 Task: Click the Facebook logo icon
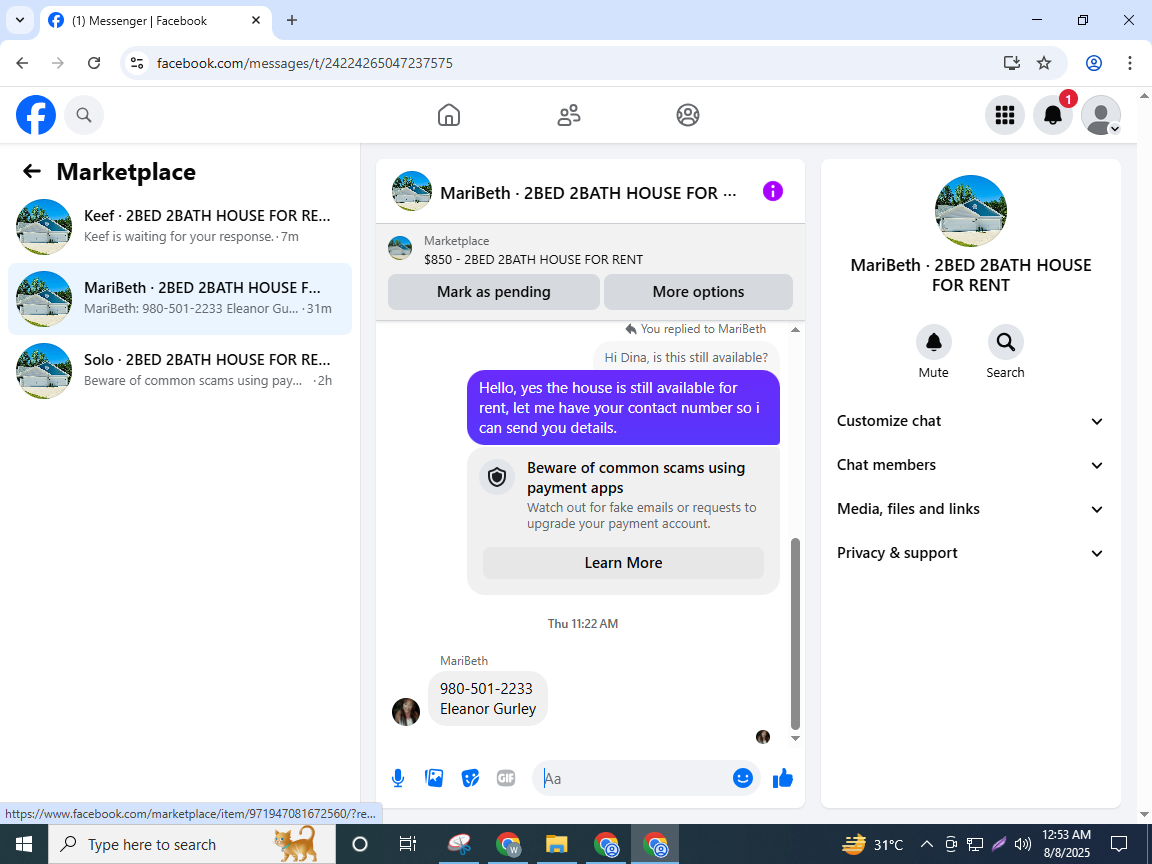(x=36, y=115)
